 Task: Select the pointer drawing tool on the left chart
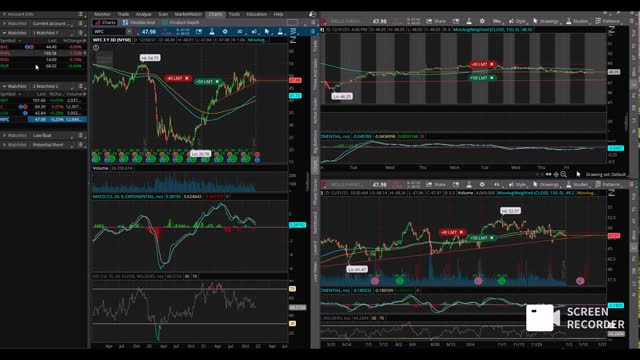pos(267,31)
